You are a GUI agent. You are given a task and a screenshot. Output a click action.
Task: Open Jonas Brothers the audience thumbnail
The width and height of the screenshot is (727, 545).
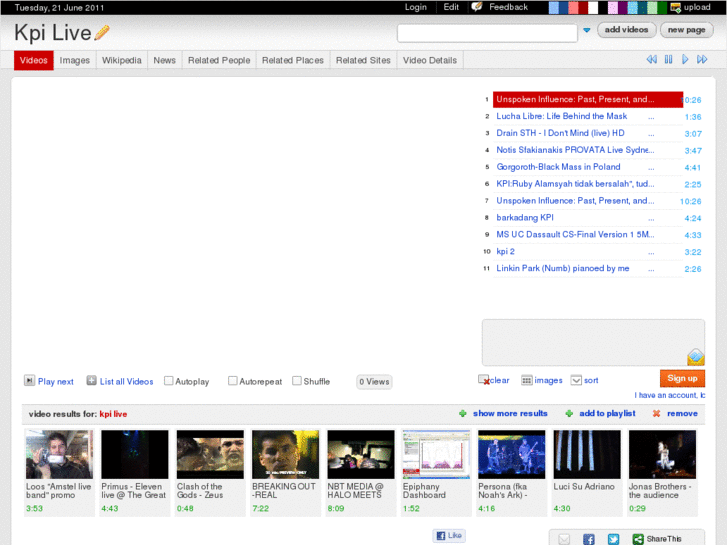(x=662, y=454)
